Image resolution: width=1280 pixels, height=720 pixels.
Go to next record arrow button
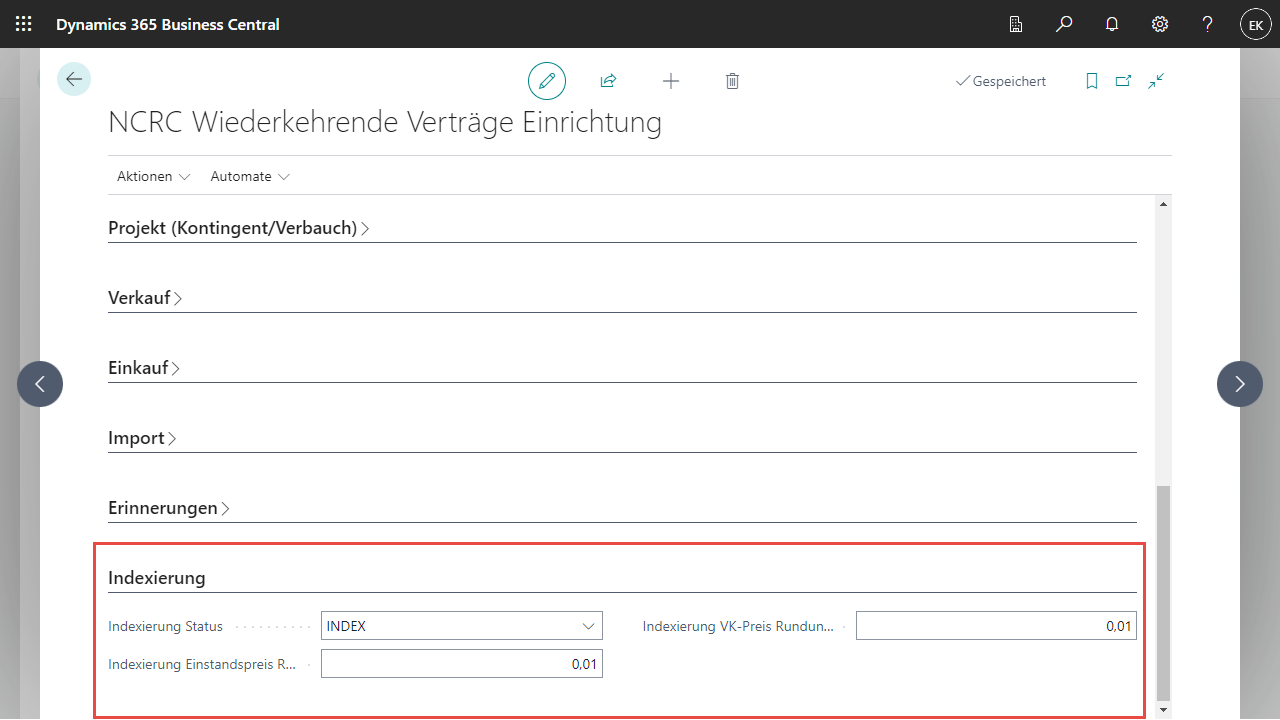[x=1240, y=384]
